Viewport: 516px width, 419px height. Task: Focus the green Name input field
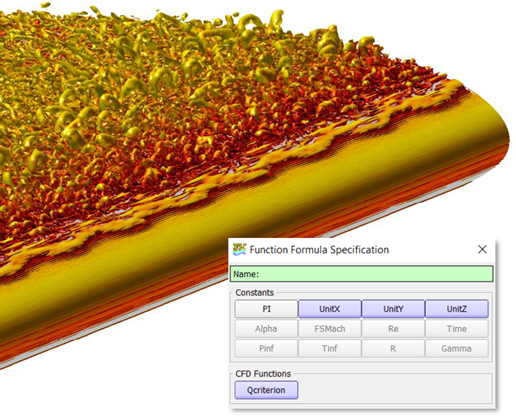click(x=361, y=274)
